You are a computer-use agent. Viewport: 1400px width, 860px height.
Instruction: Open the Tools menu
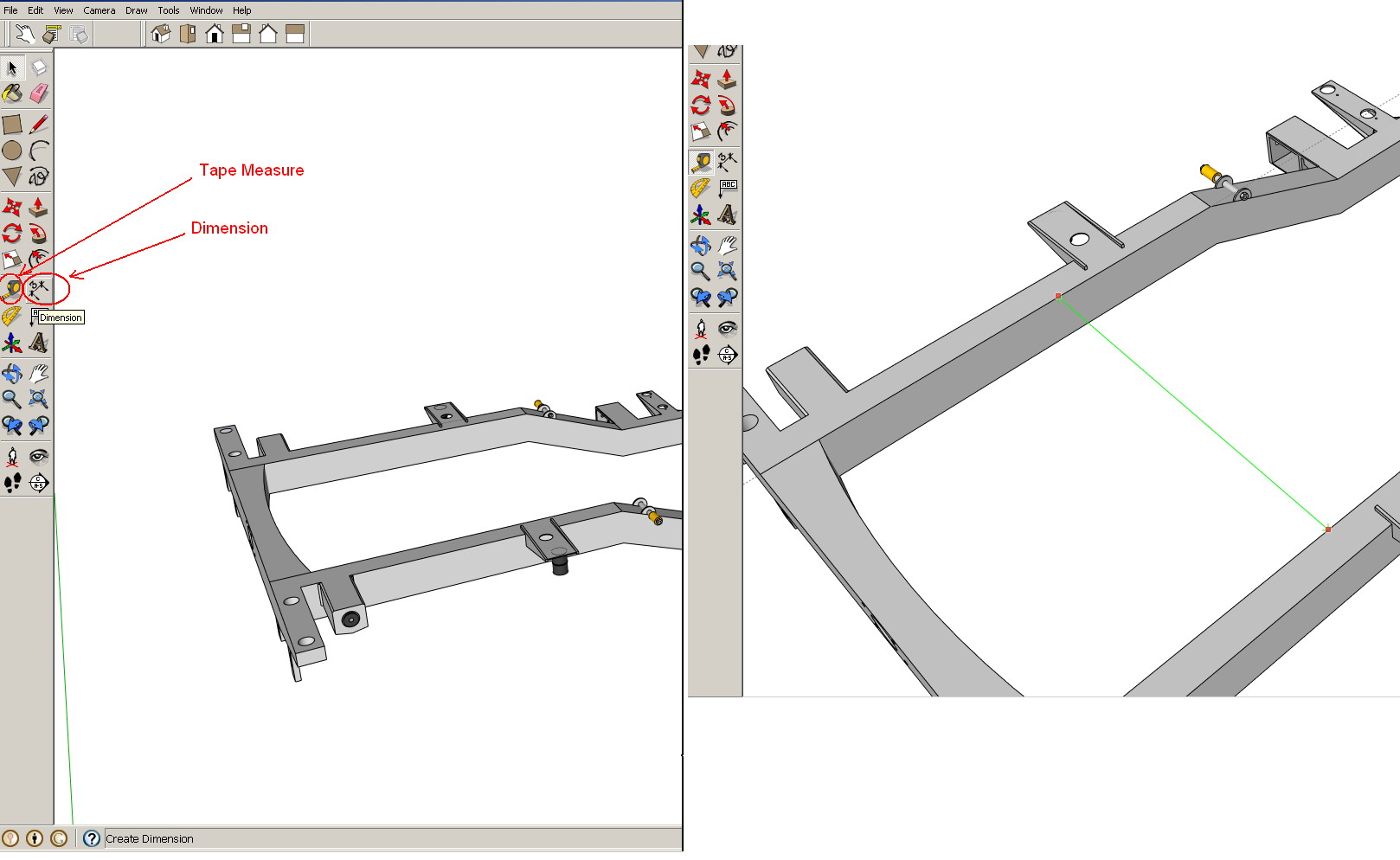[169, 10]
